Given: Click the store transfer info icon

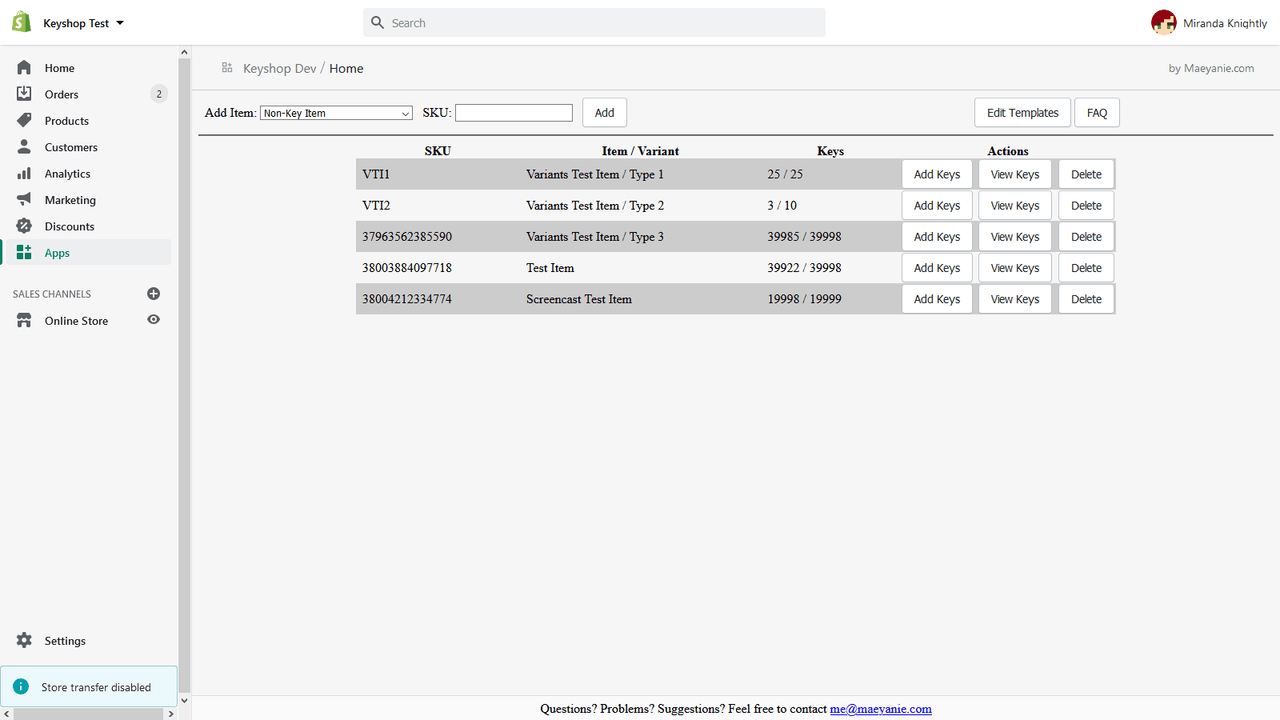Looking at the screenshot, I should (21, 687).
